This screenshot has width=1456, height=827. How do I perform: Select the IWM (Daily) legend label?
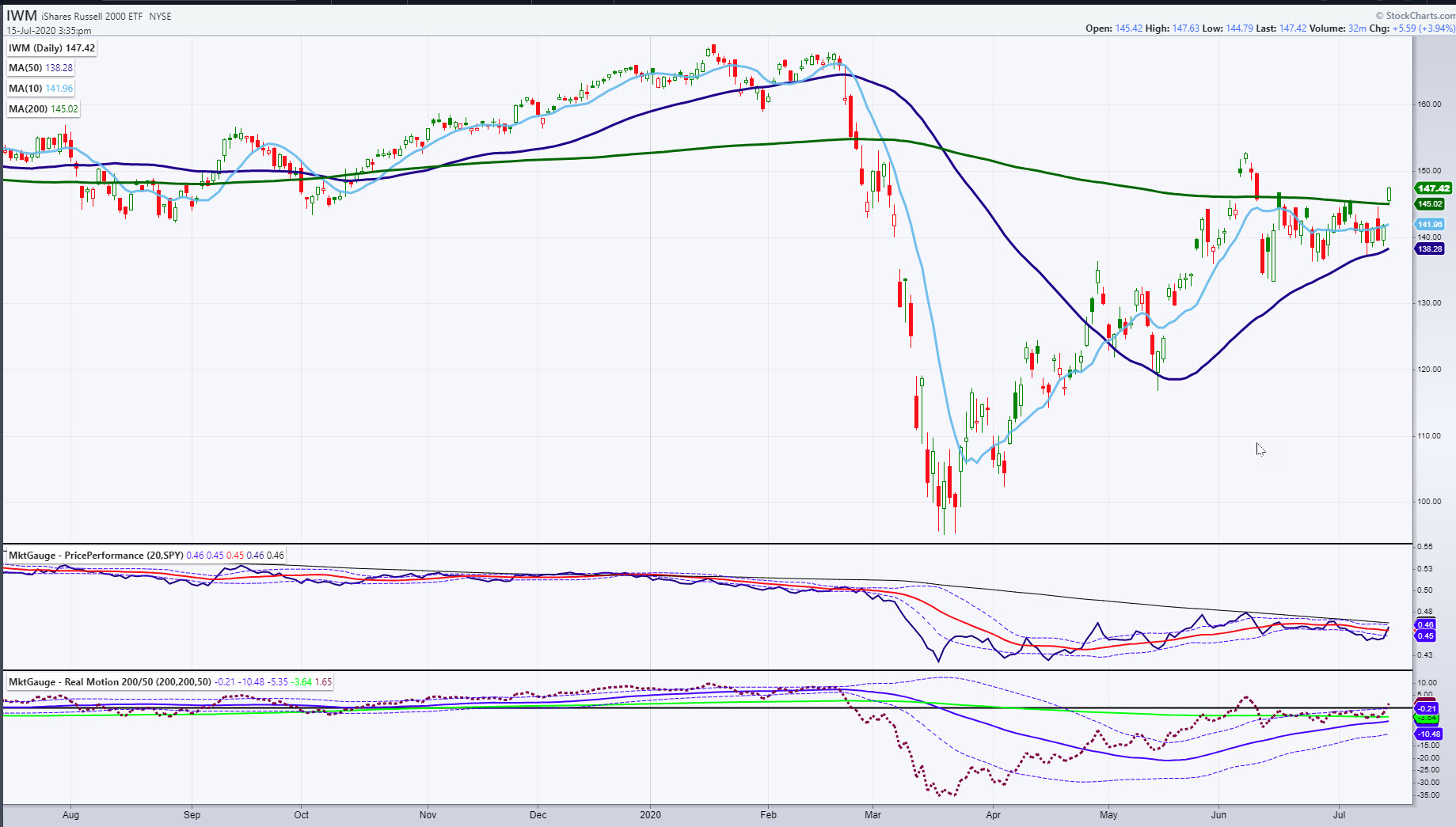(51, 48)
